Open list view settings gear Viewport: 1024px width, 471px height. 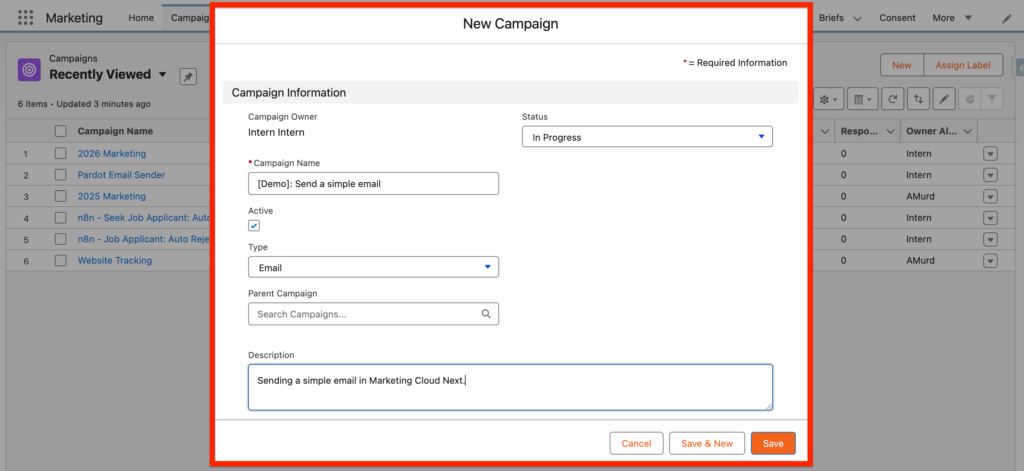(828, 99)
